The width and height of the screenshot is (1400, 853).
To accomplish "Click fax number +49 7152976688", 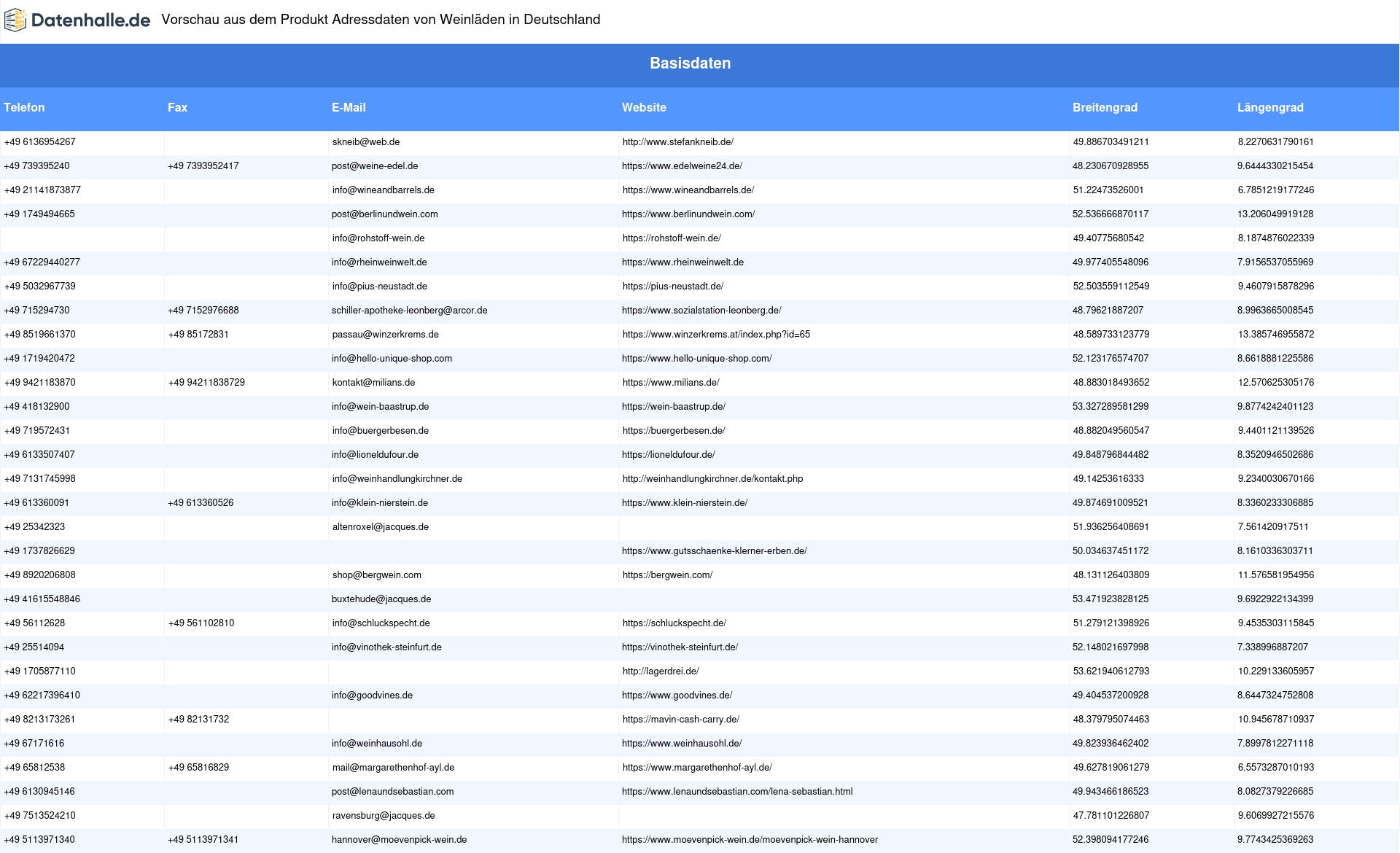I will coord(203,311).
